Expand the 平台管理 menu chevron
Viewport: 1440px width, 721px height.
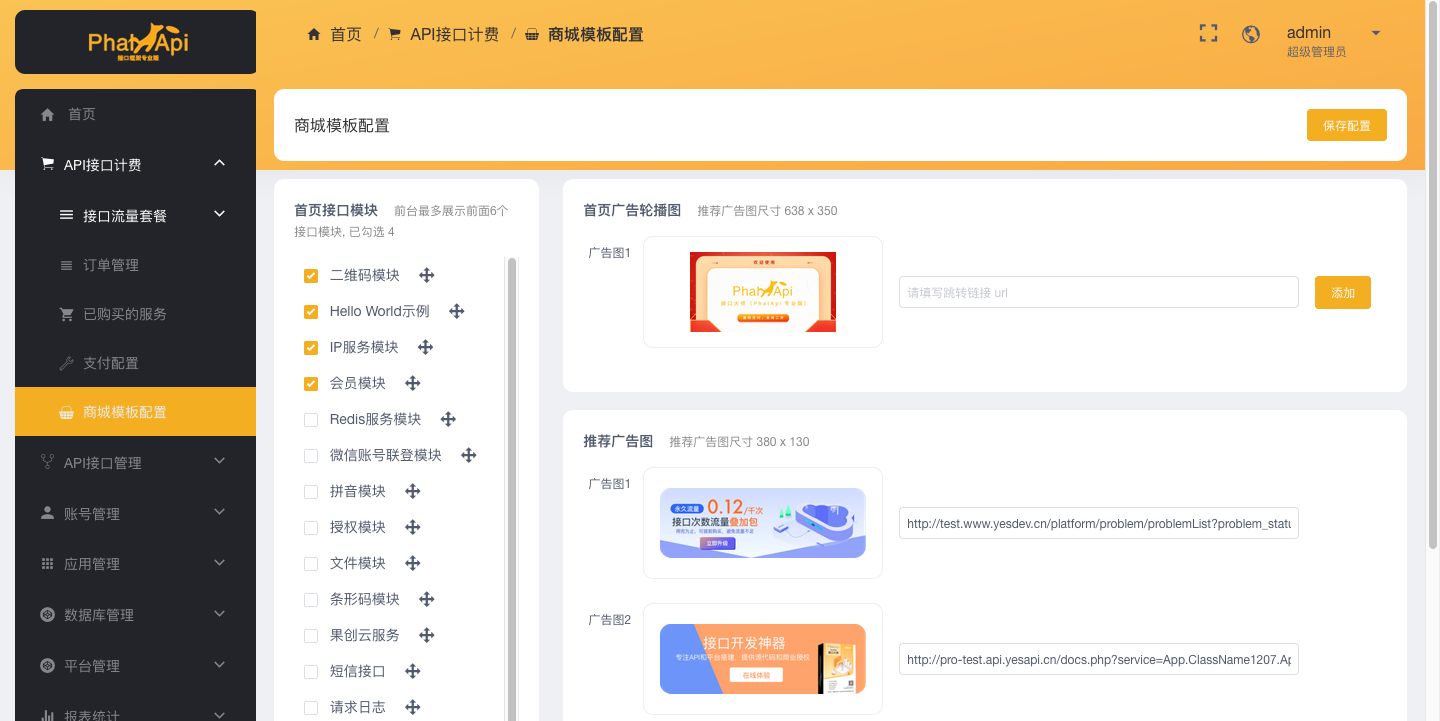tap(220, 665)
